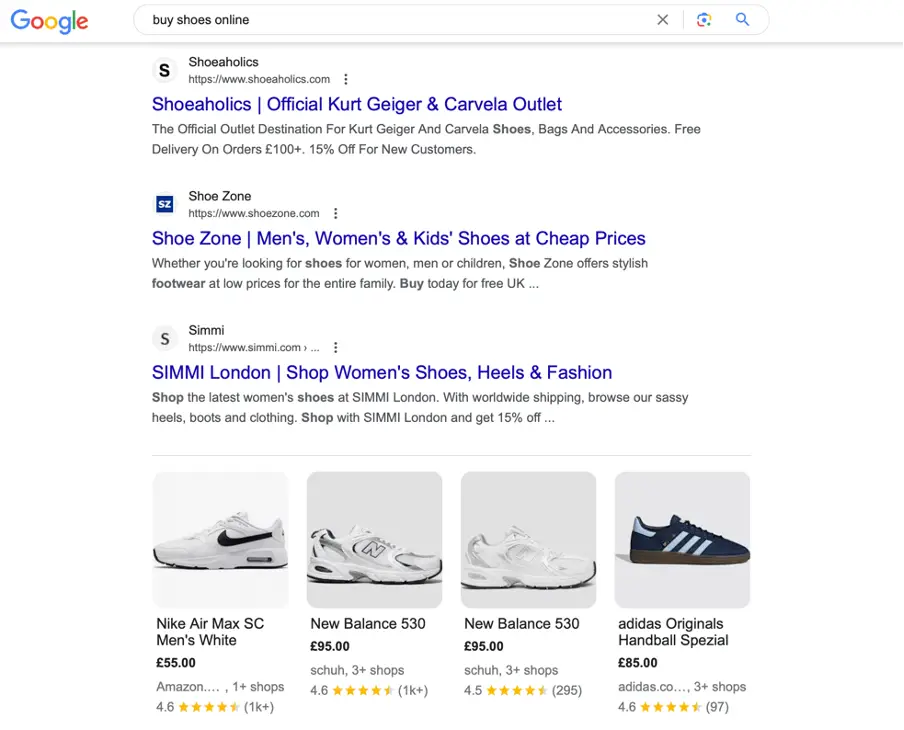904x730 pixels.
Task: Click the Simmi site favicon
Action: (165, 338)
